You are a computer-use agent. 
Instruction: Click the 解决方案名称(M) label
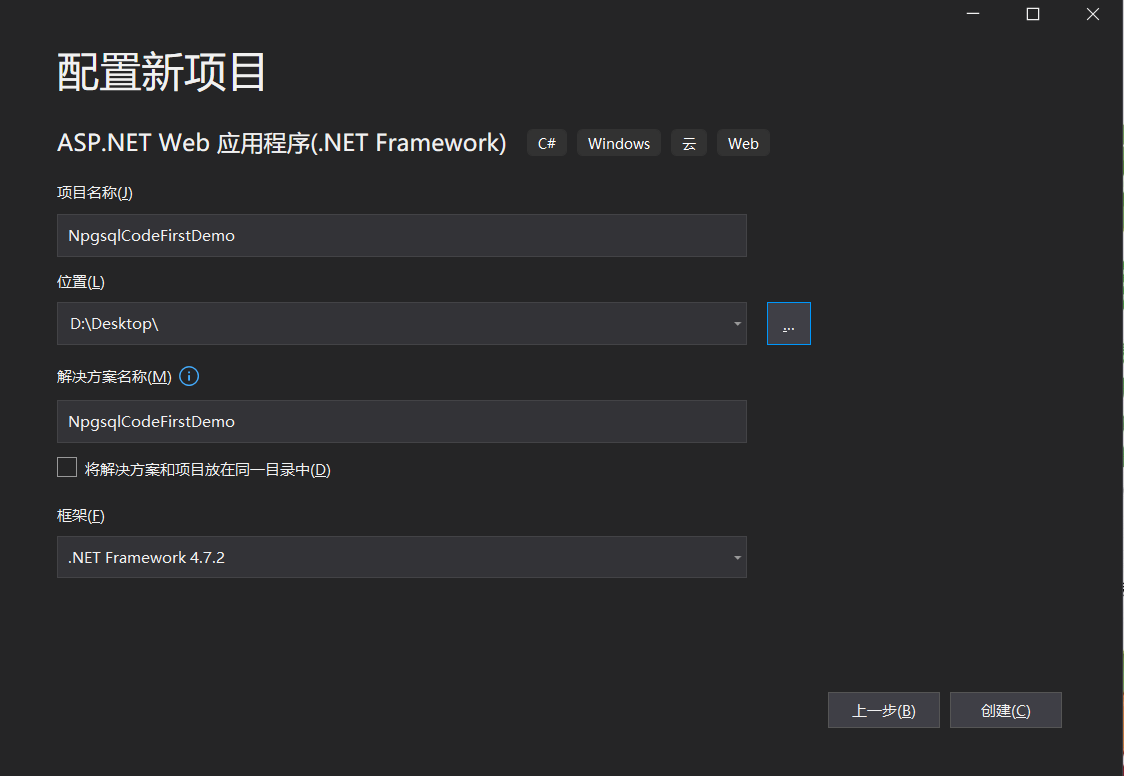click(114, 376)
